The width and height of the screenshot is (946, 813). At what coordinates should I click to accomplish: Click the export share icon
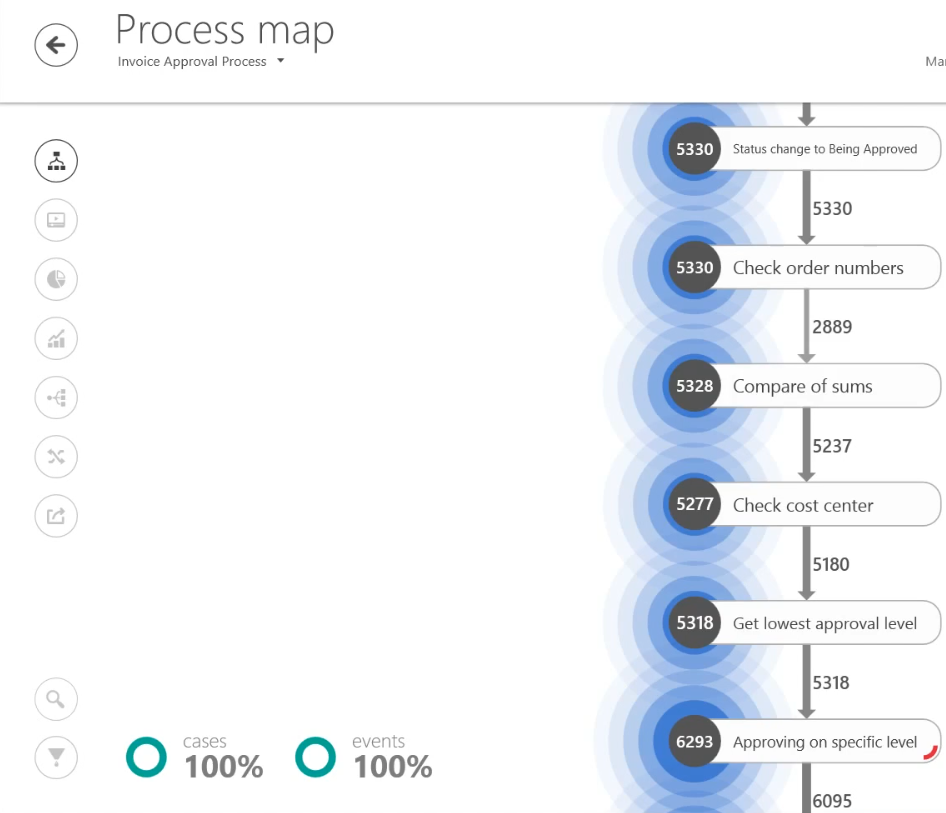[56, 516]
